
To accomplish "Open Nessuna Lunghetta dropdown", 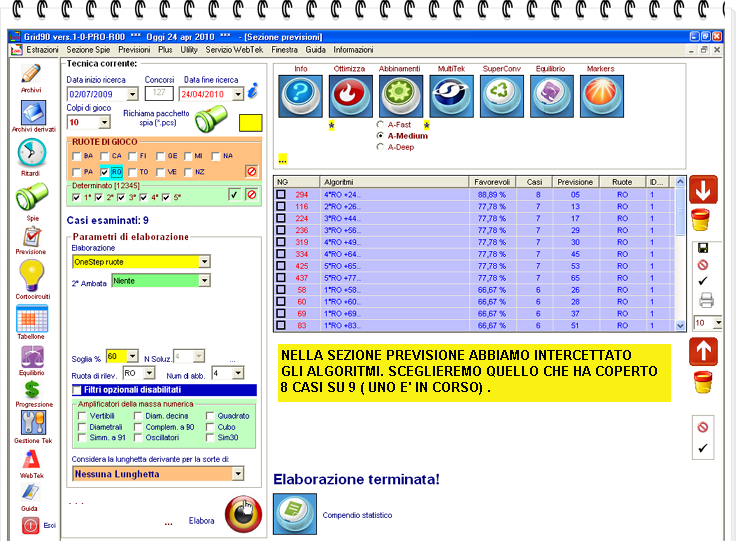I will tap(238, 473).
